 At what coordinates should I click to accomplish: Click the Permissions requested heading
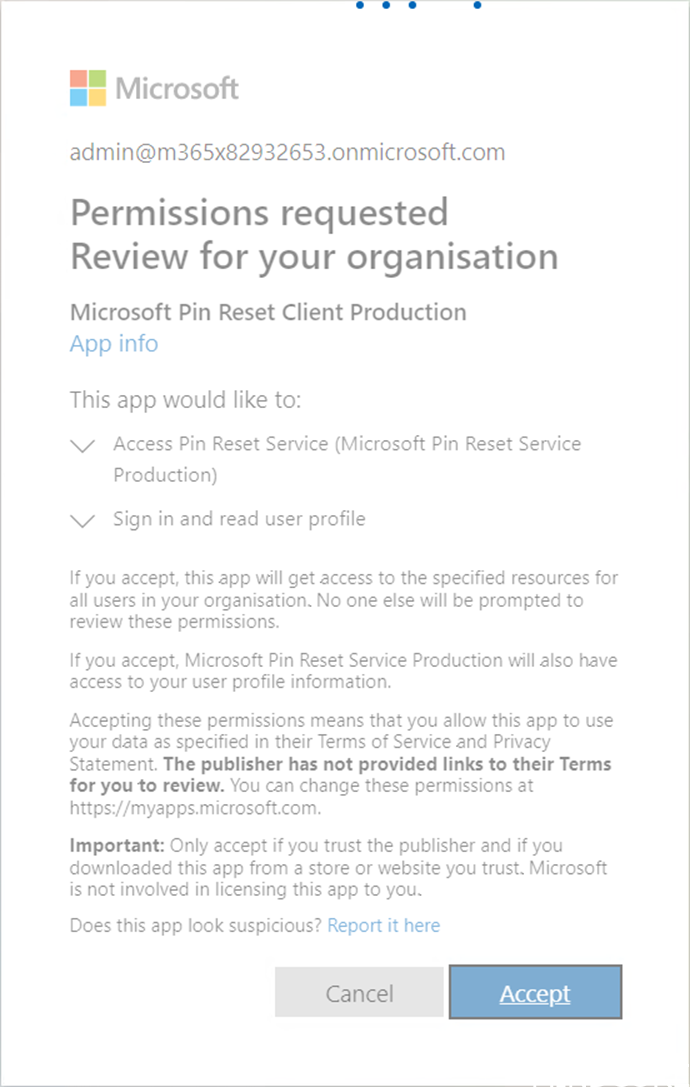point(259,212)
